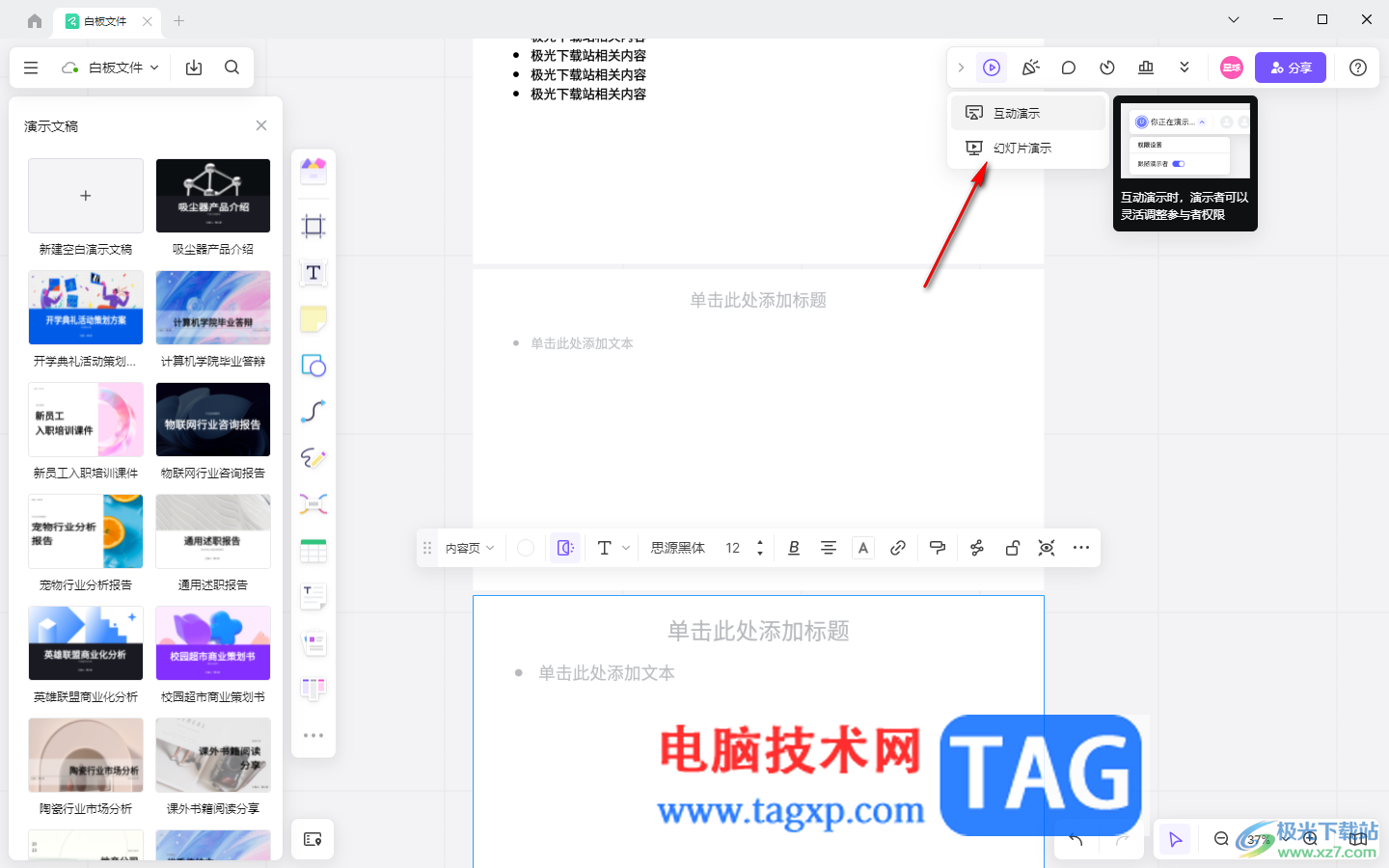Click the format painter icon
This screenshot has height=868, width=1389.
coord(937,548)
